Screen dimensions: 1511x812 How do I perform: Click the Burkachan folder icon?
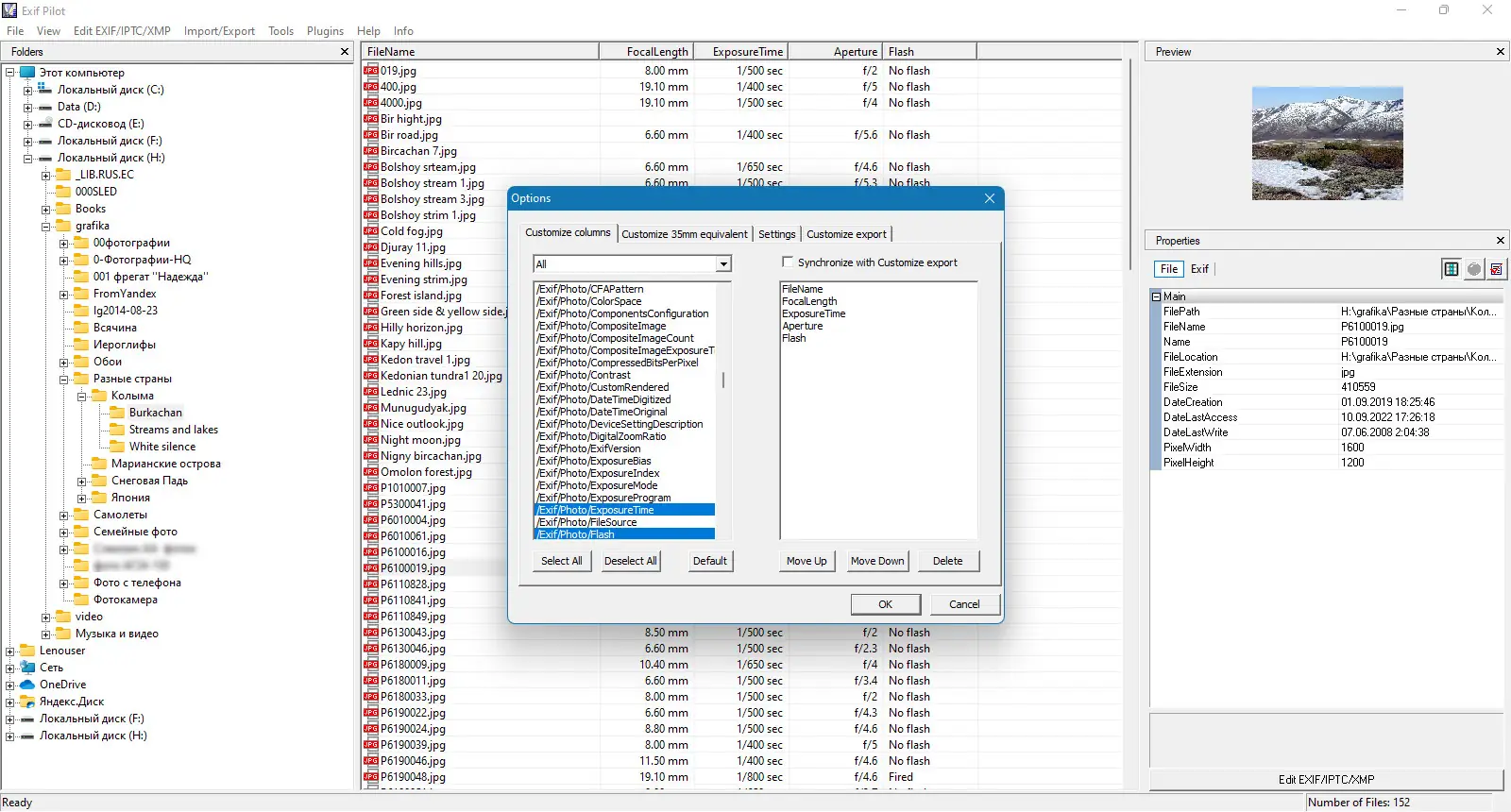(117, 413)
